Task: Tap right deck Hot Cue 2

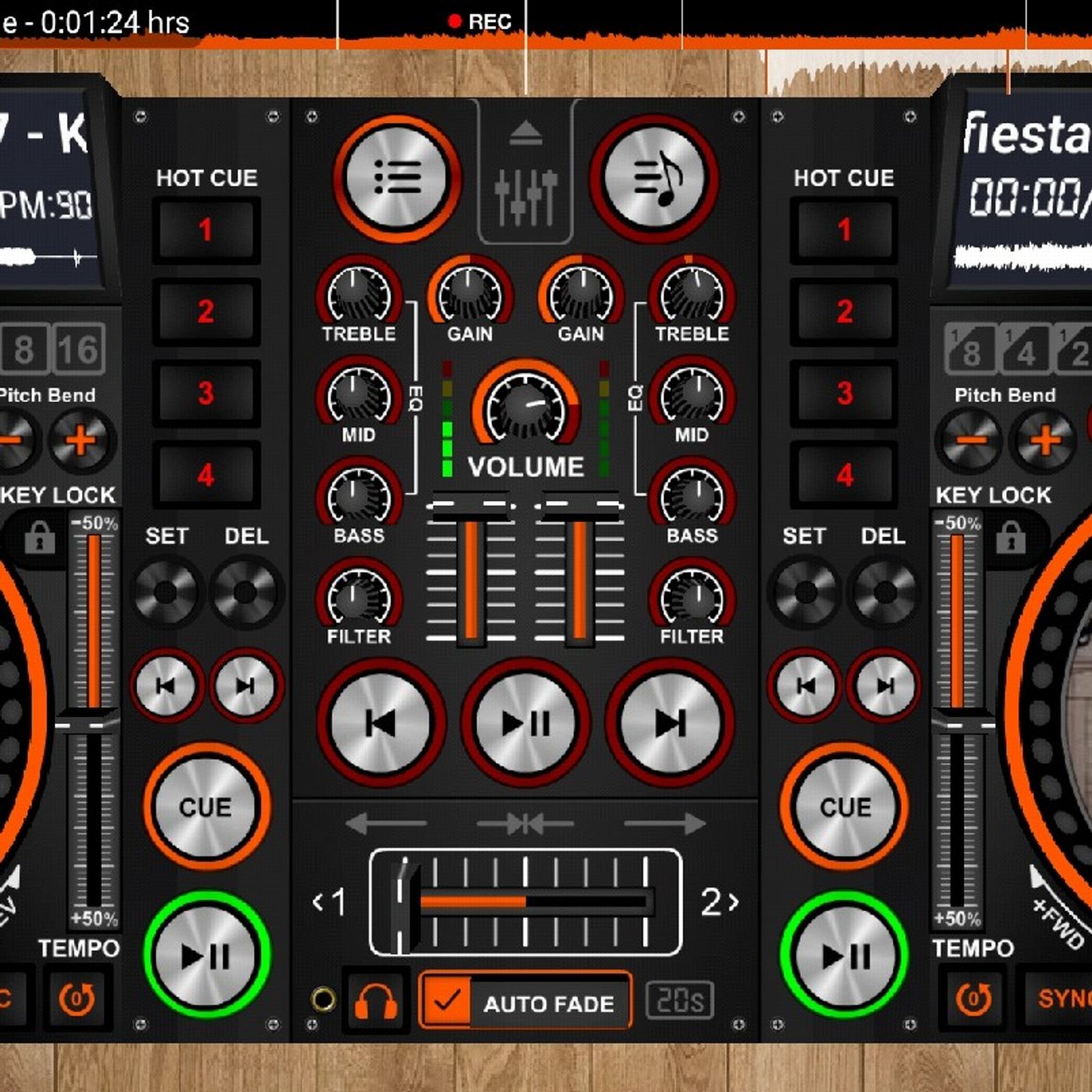Action: tap(844, 312)
